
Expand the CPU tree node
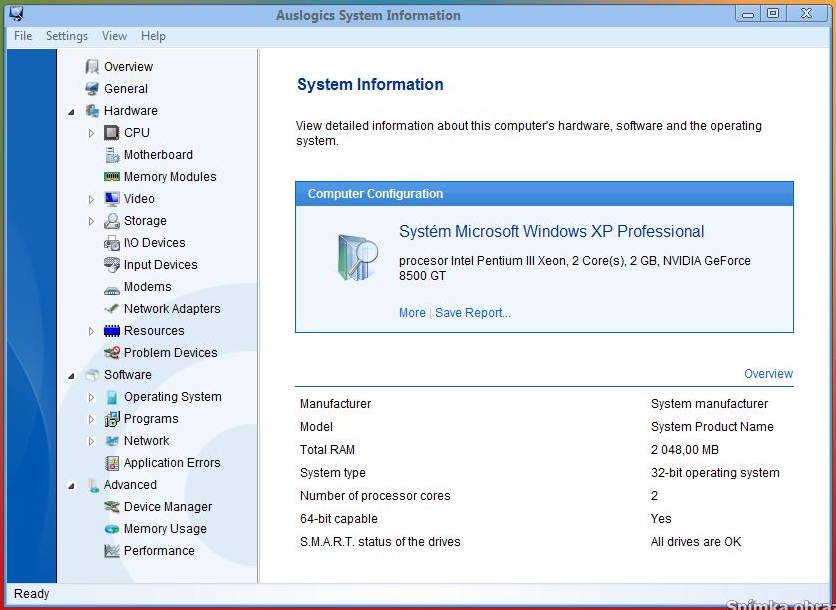pos(91,133)
